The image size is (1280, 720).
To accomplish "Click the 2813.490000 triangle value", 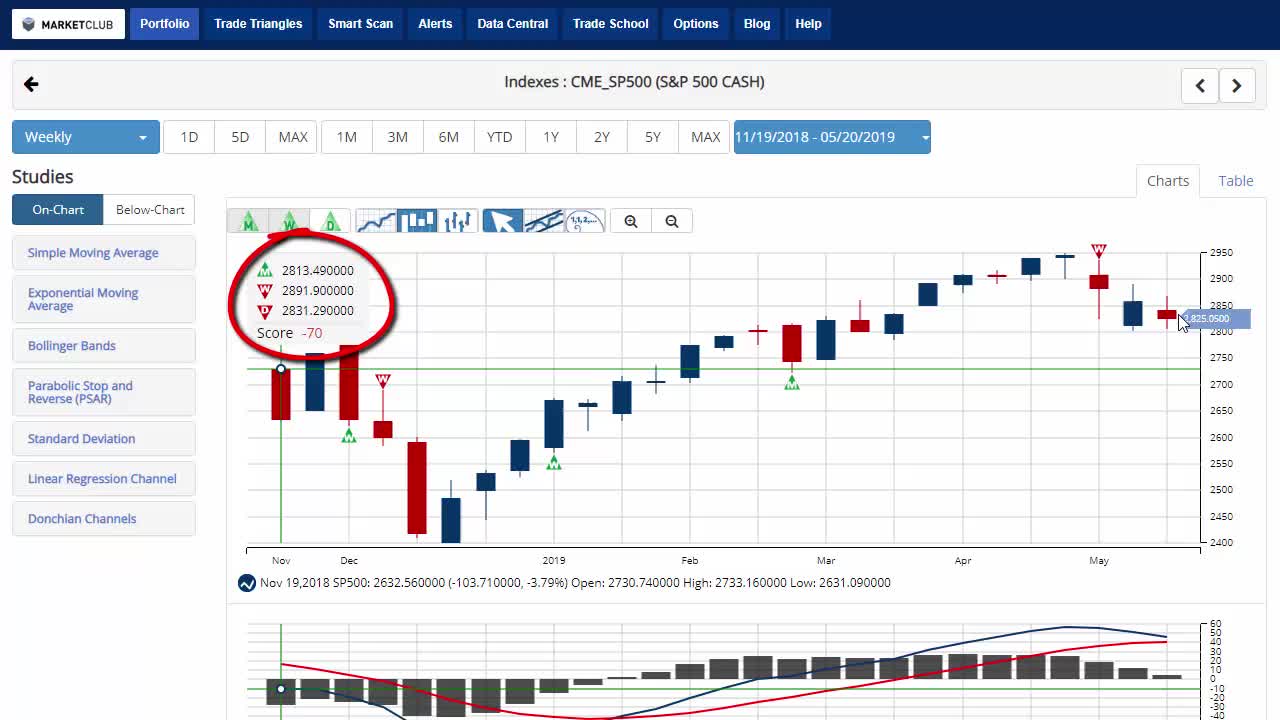I will tap(317, 271).
